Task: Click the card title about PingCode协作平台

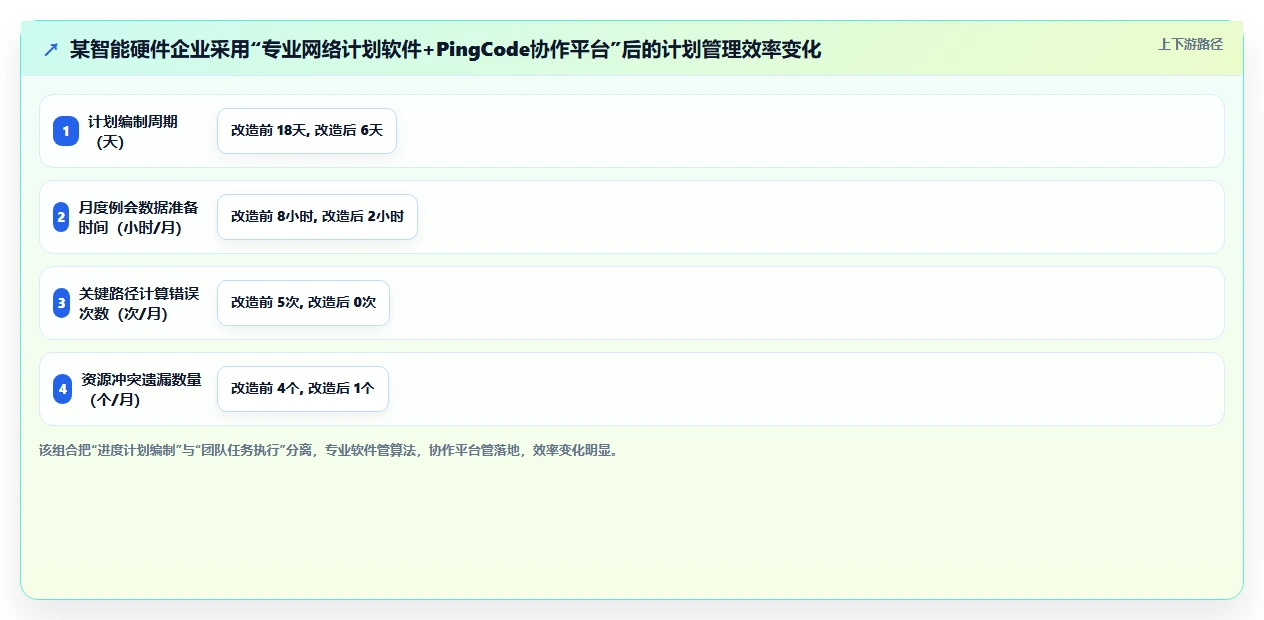Action: (x=445, y=50)
